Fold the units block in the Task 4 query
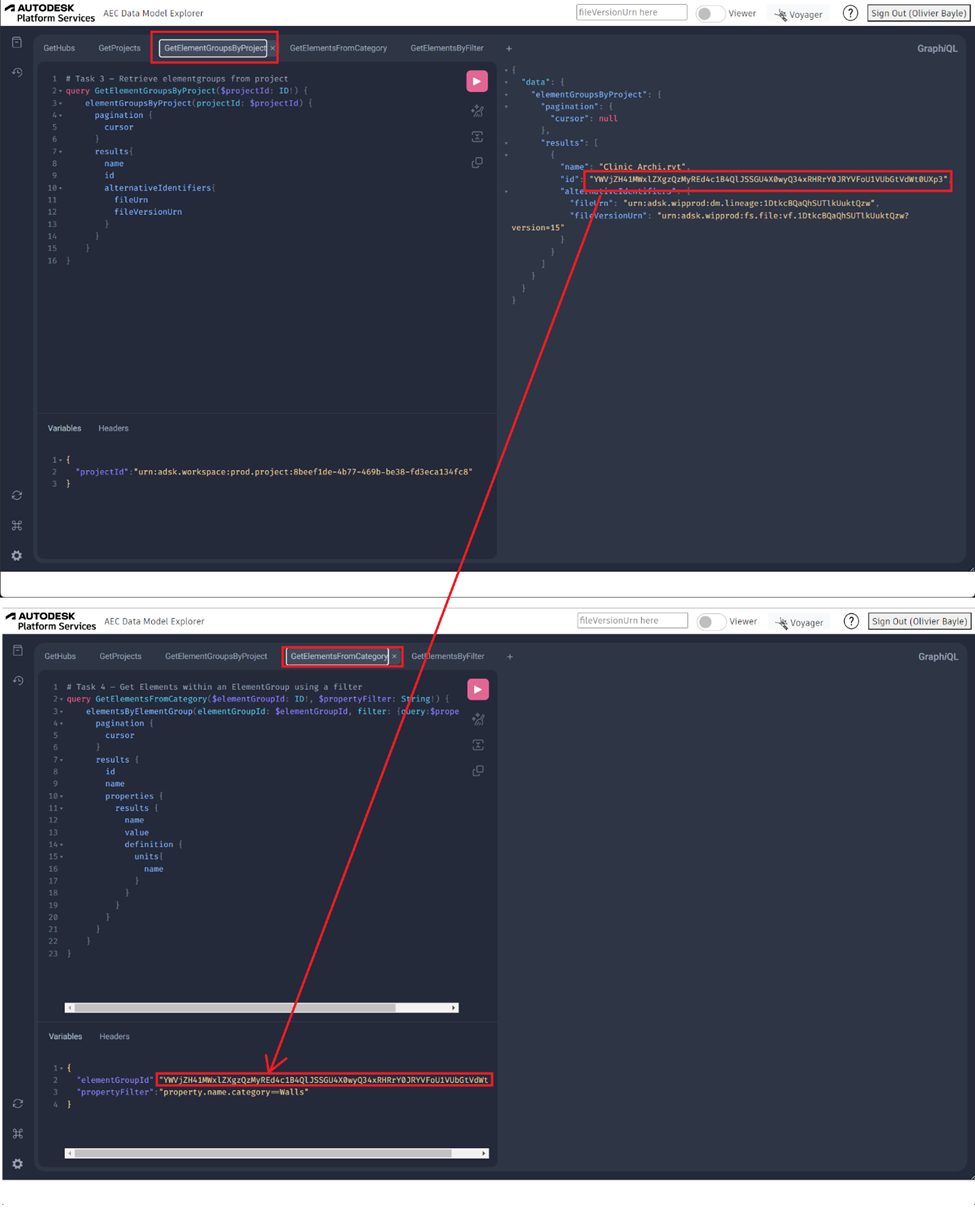 [61, 857]
